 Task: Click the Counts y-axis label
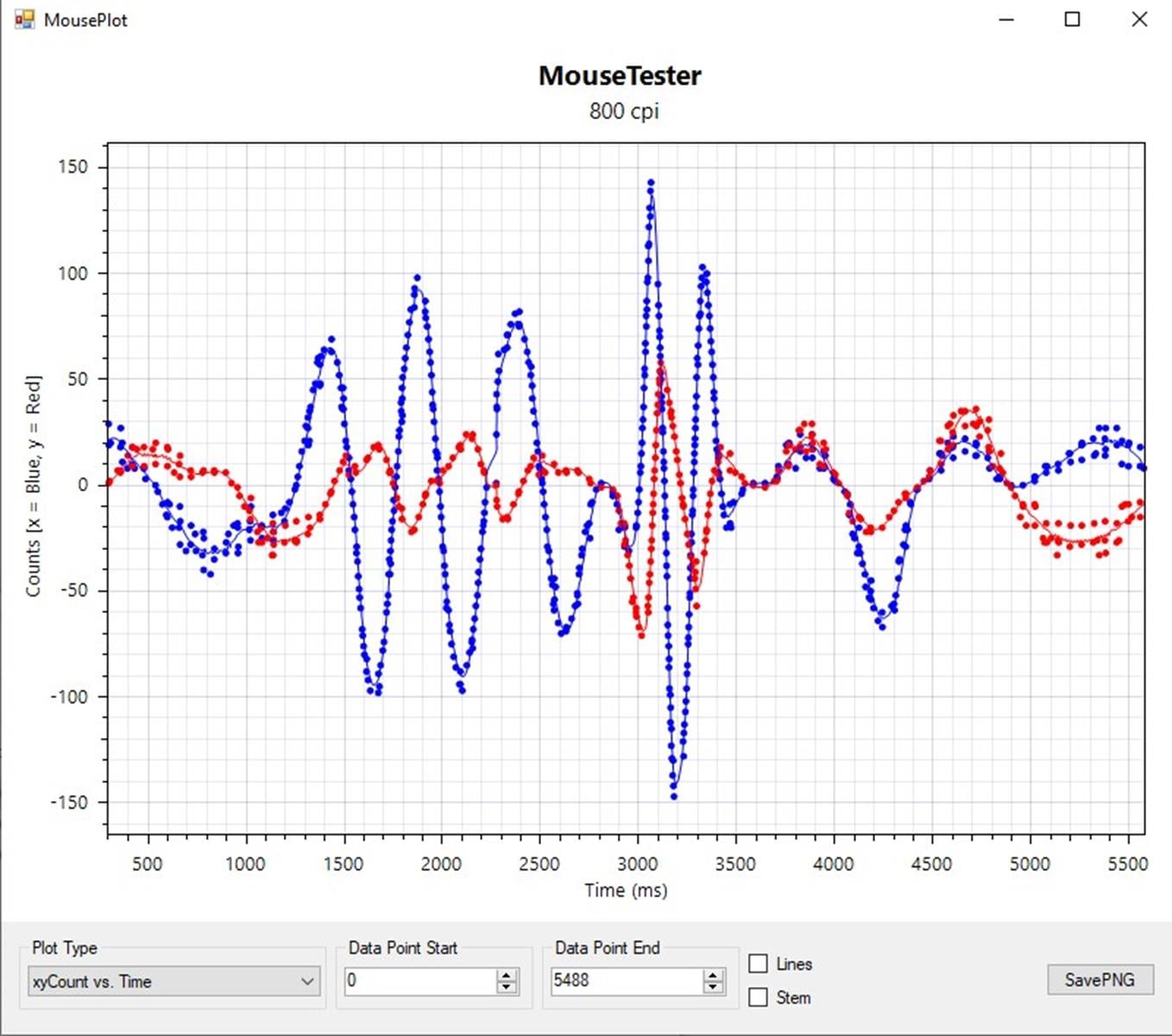[x=34, y=485]
